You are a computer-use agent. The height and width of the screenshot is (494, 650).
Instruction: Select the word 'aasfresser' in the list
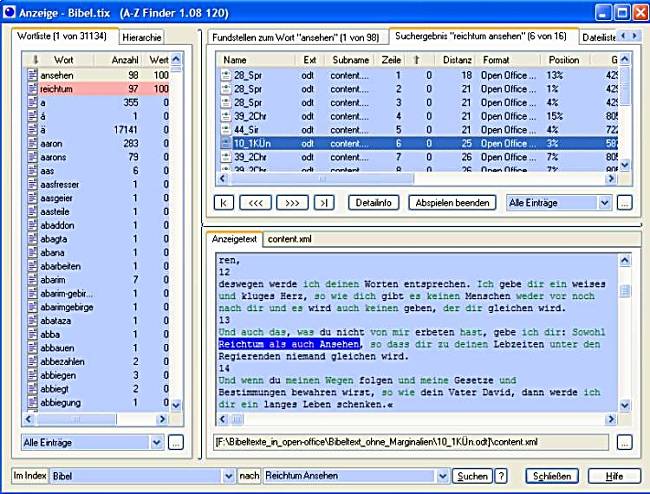(x=60, y=184)
